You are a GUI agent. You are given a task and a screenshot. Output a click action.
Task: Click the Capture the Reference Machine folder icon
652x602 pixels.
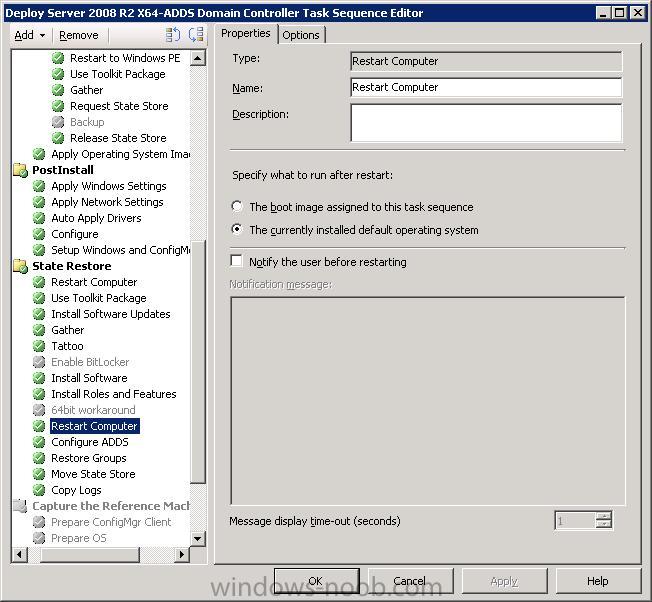click(x=20, y=506)
